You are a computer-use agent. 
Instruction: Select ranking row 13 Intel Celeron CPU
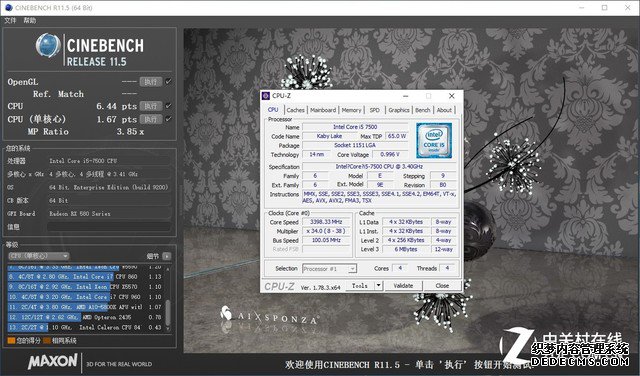click(x=86, y=327)
